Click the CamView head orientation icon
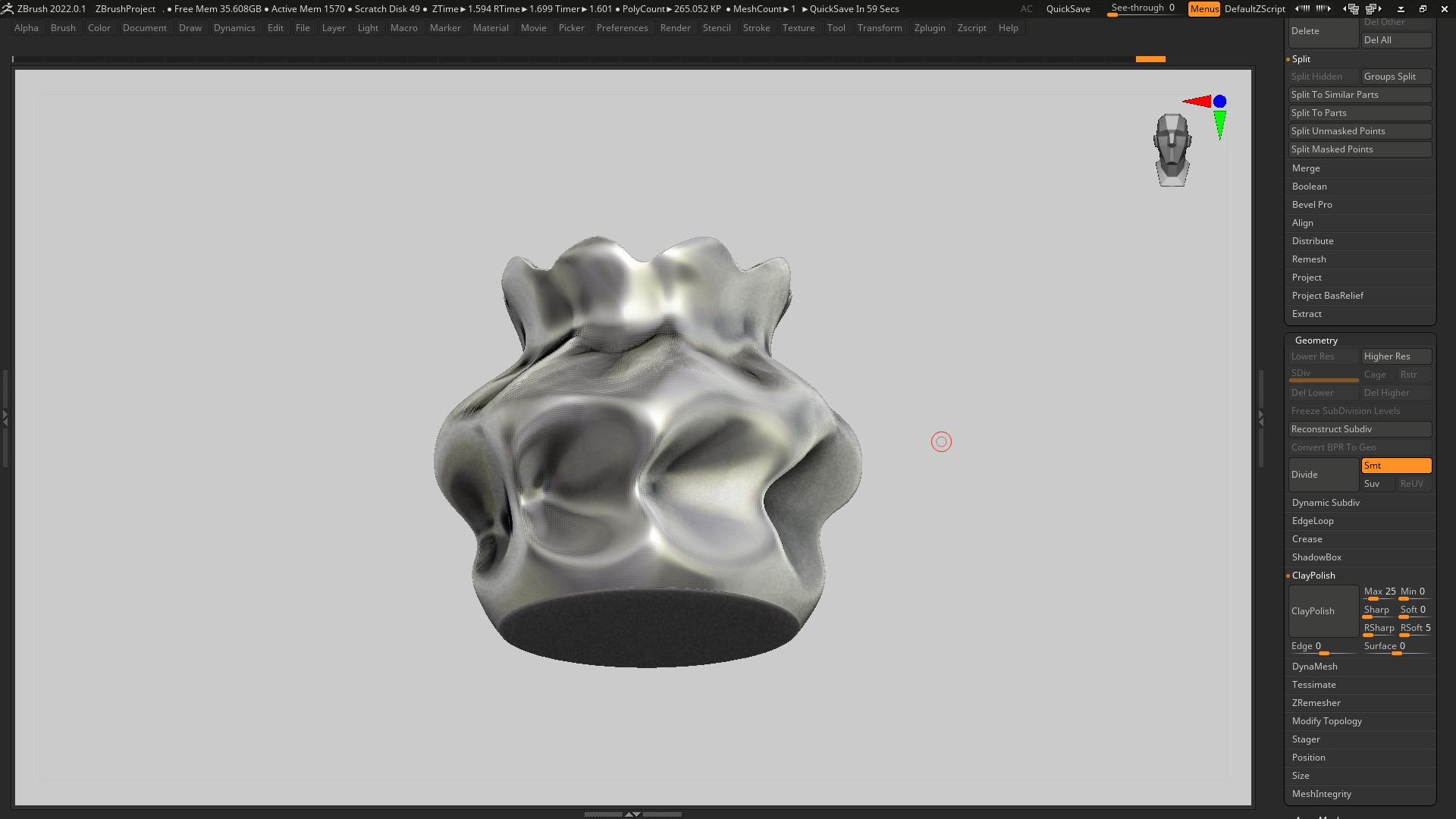Image resolution: width=1456 pixels, height=819 pixels. (1172, 150)
